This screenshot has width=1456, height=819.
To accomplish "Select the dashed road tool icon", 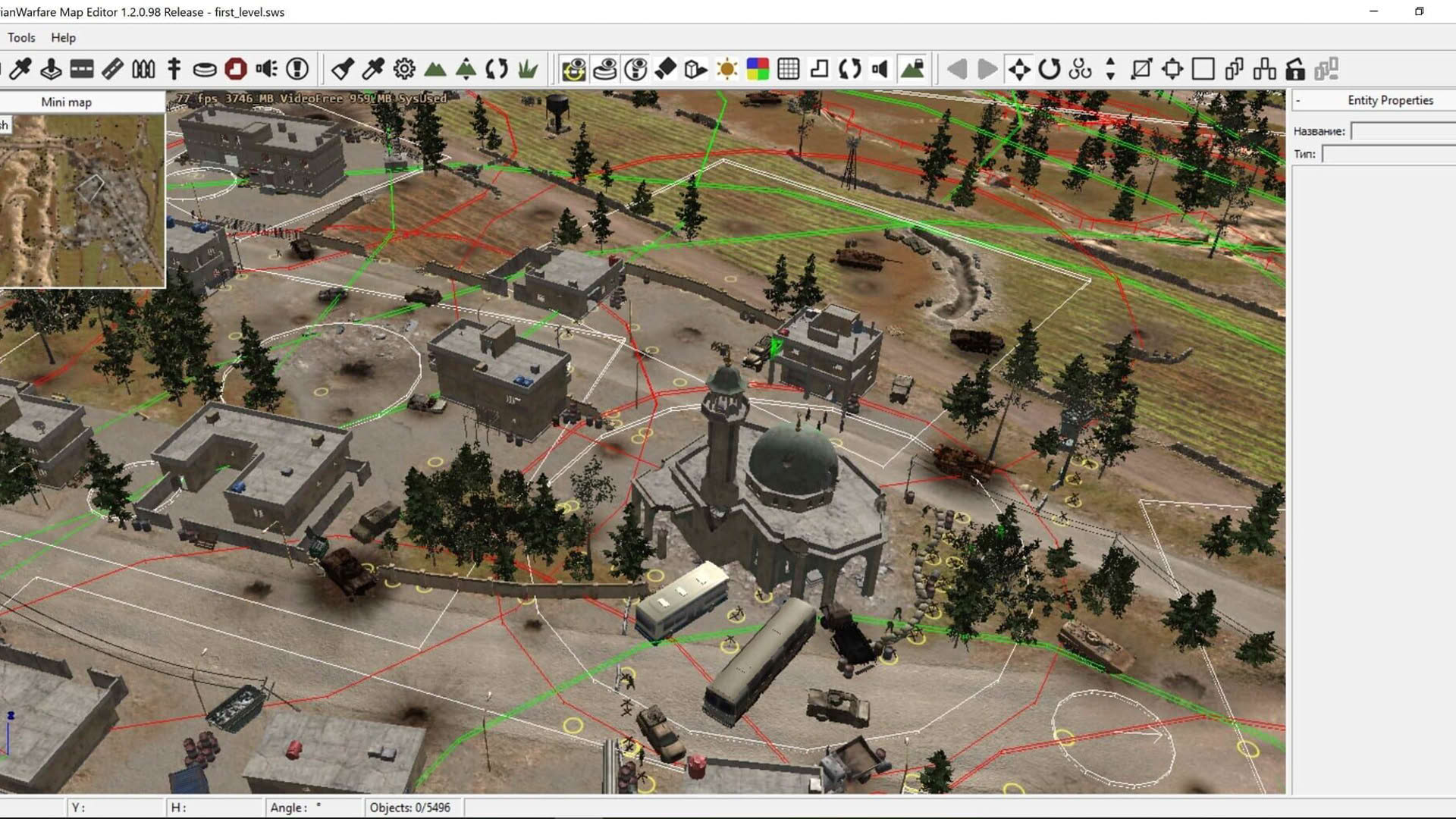I will tap(82, 69).
